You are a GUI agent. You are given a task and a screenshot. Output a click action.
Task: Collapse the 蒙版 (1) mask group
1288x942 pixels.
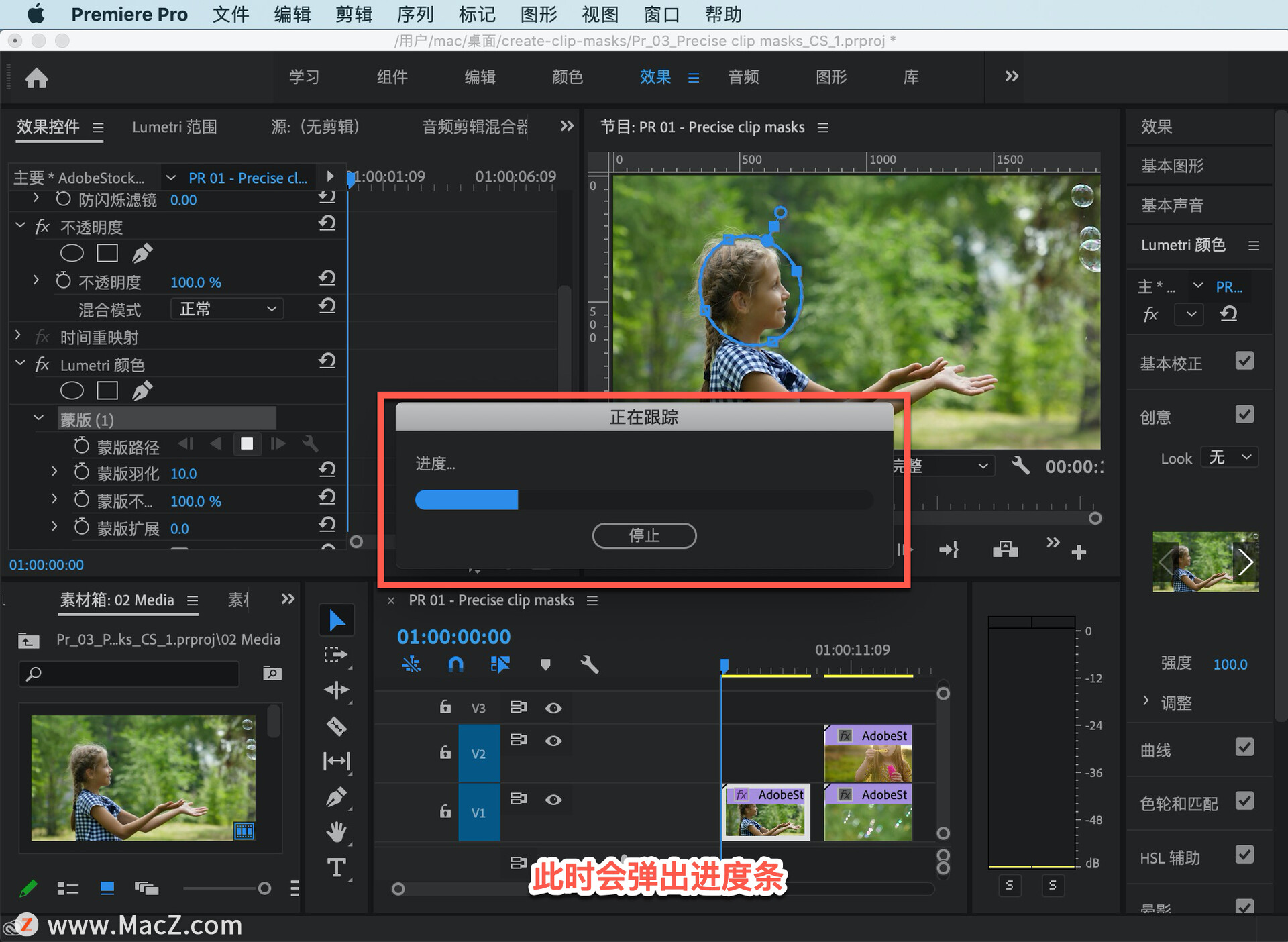(39, 418)
